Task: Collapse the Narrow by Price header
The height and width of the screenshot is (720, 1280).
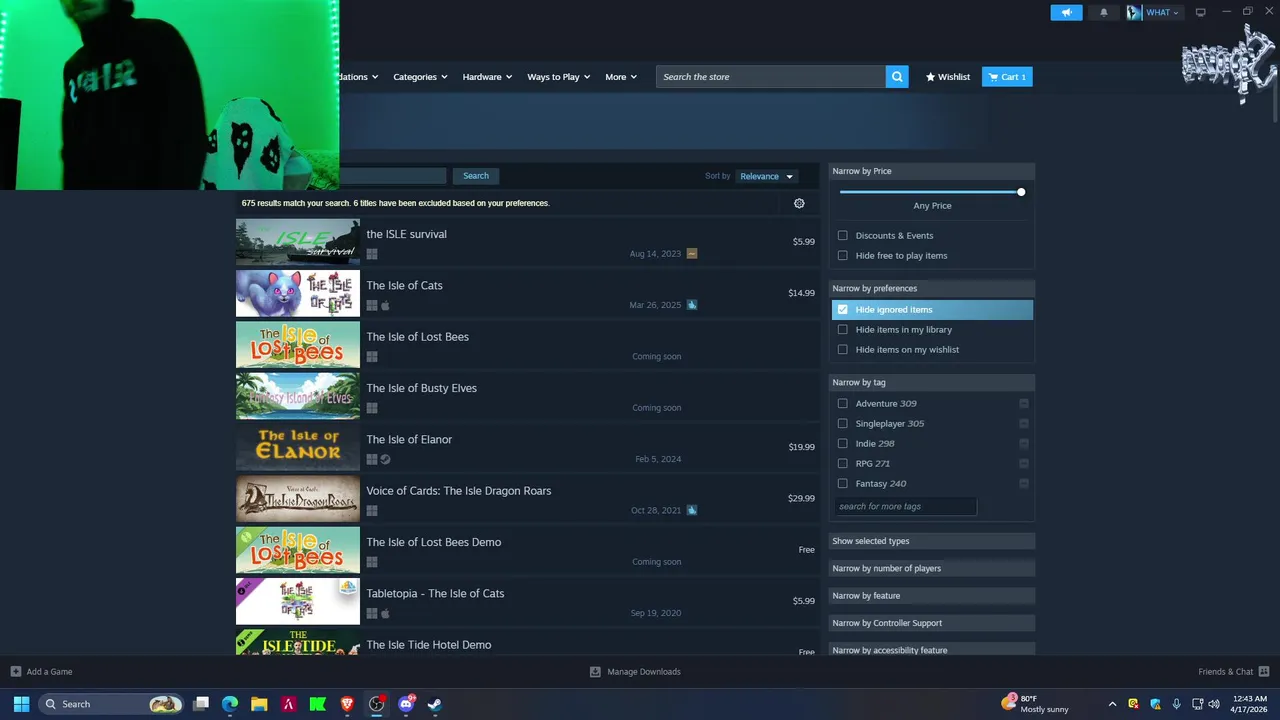Action: (x=932, y=171)
